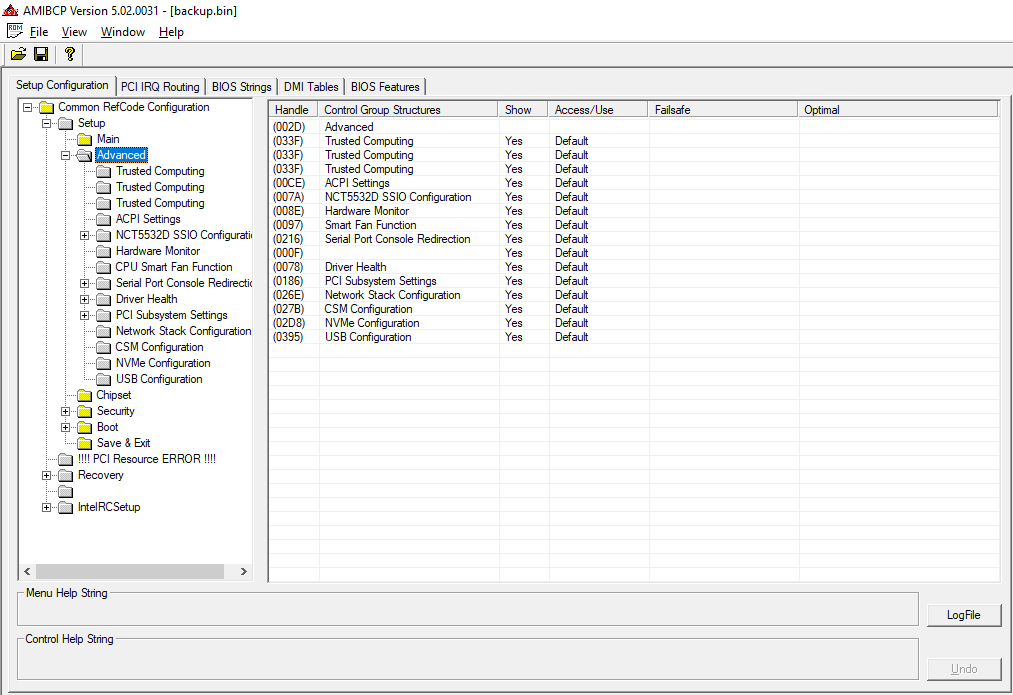Open the Help menu
Viewport: 1013px width, 695px height.
171,32
